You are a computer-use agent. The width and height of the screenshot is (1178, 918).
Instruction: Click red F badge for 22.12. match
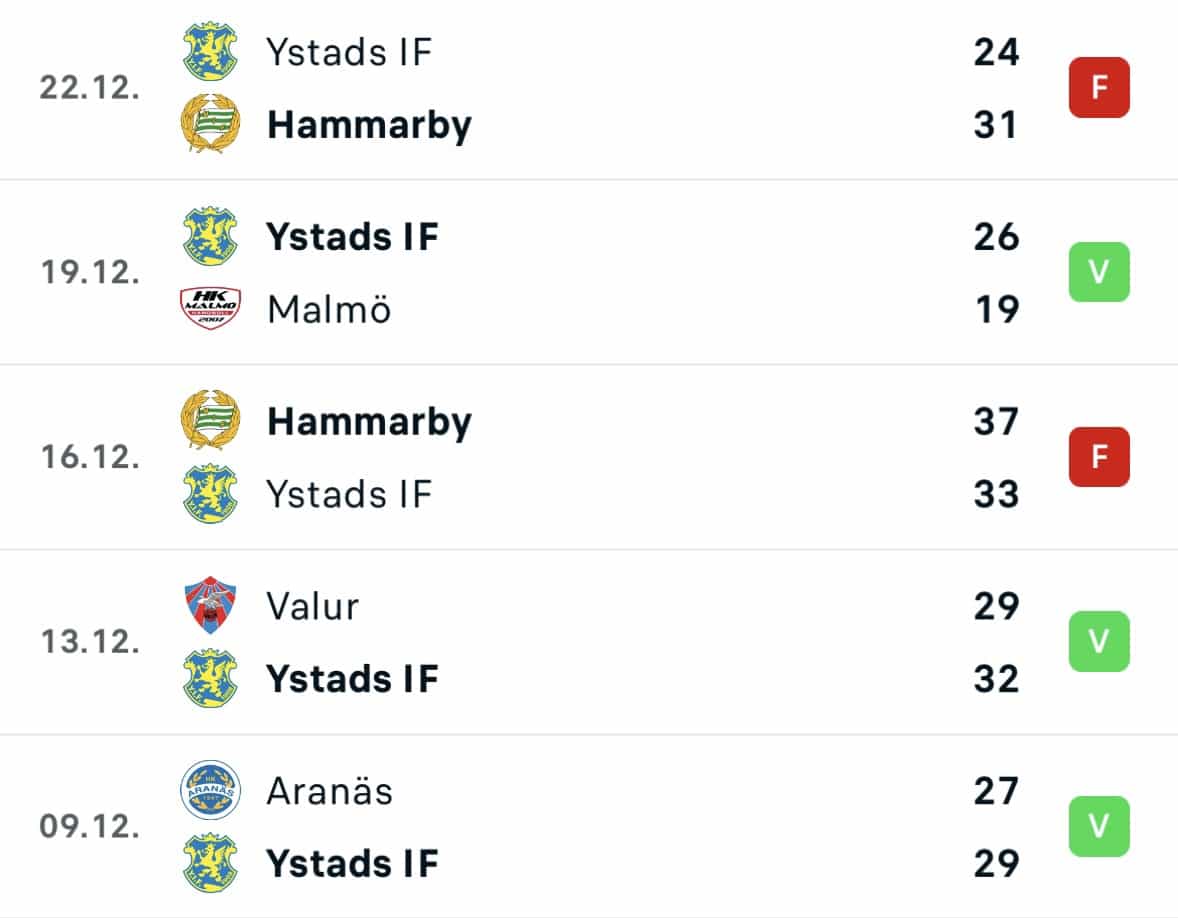pos(1099,87)
